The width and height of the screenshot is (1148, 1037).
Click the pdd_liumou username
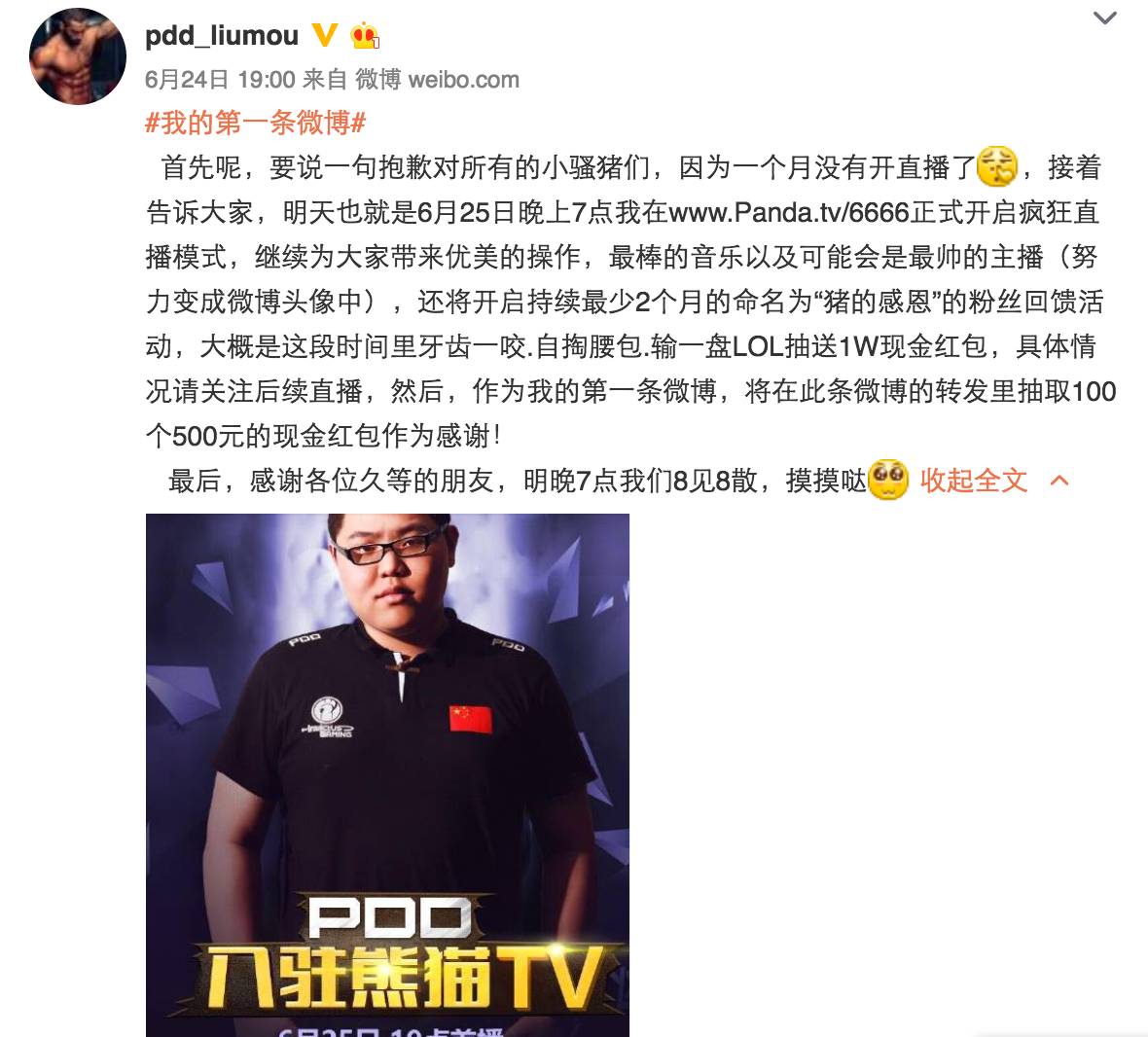(x=222, y=35)
